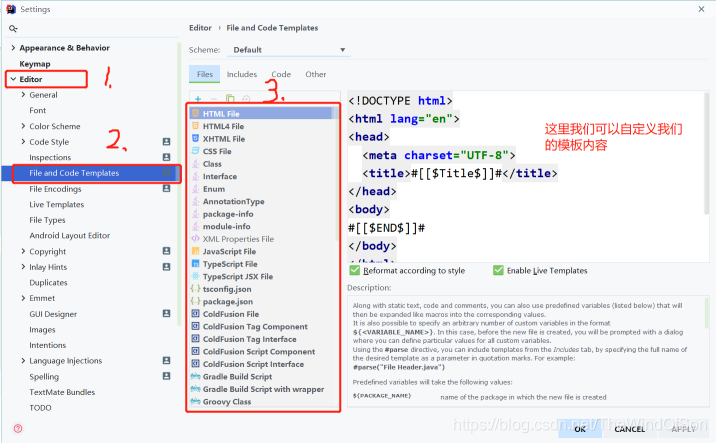The height and width of the screenshot is (443, 716).
Task: Click the ColdFusion File template icon
Action: (x=195, y=314)
